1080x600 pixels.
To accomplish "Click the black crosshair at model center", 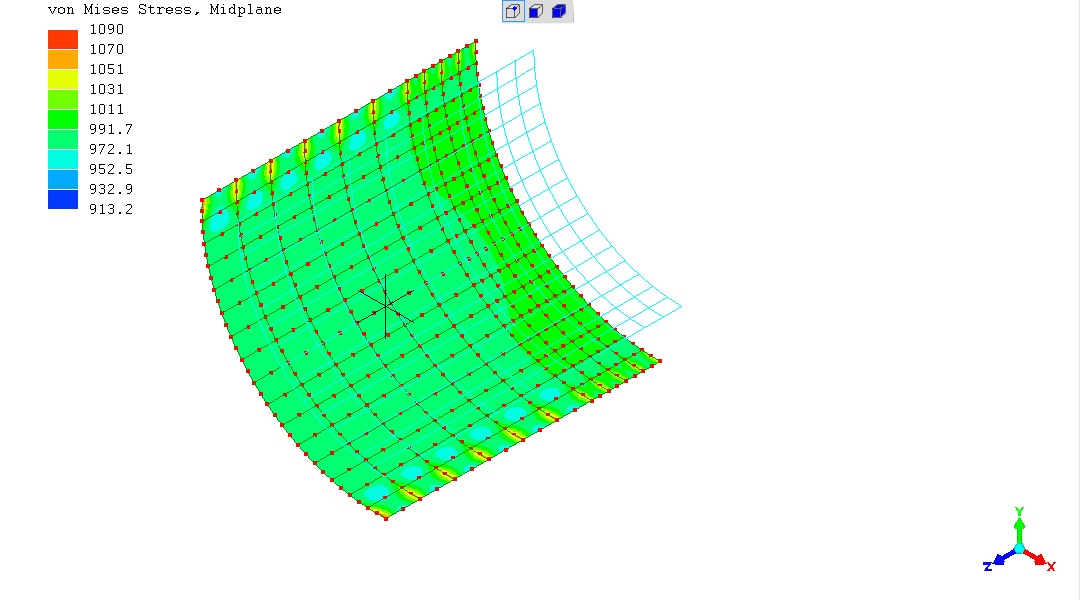I will point(386,303).
